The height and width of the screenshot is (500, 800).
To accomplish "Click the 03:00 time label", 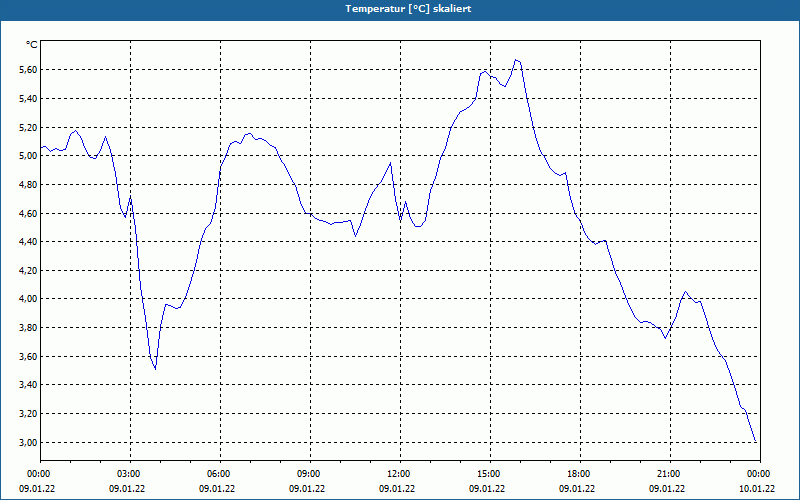I will coord(130,474).
